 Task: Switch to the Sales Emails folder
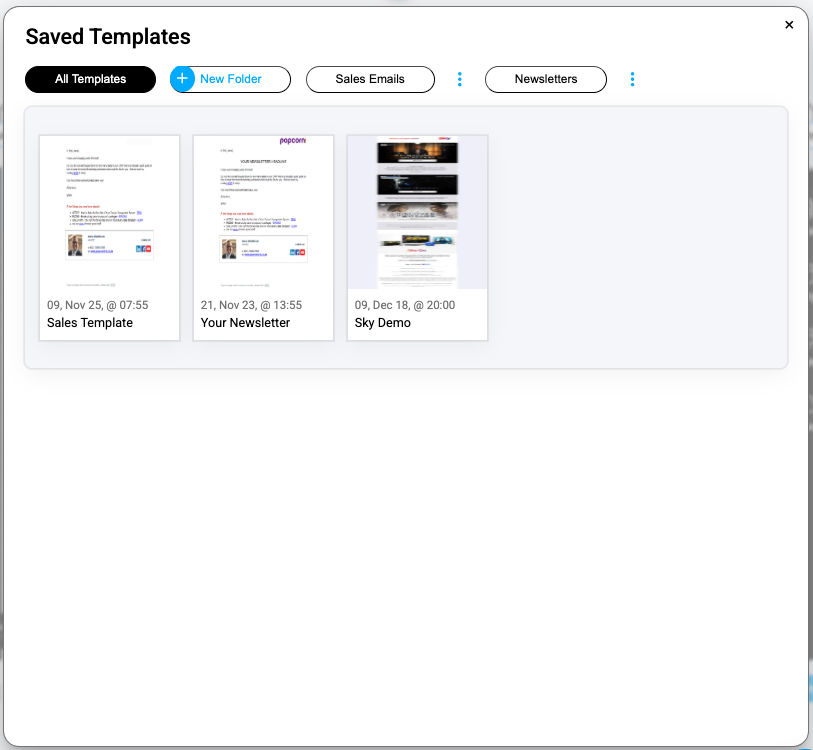pyautogui.click(x=370, y=79)
